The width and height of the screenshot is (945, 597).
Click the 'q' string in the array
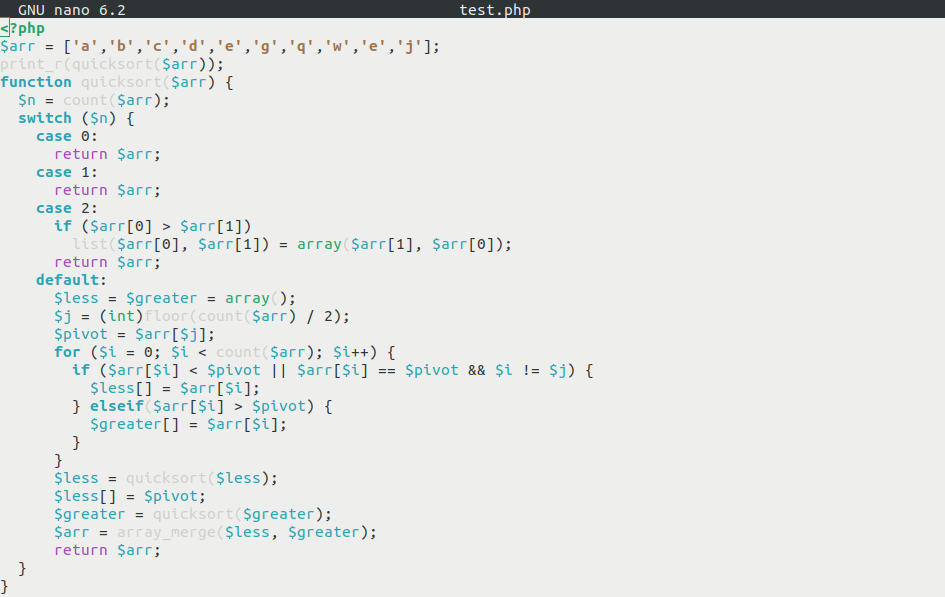(301, 46)
